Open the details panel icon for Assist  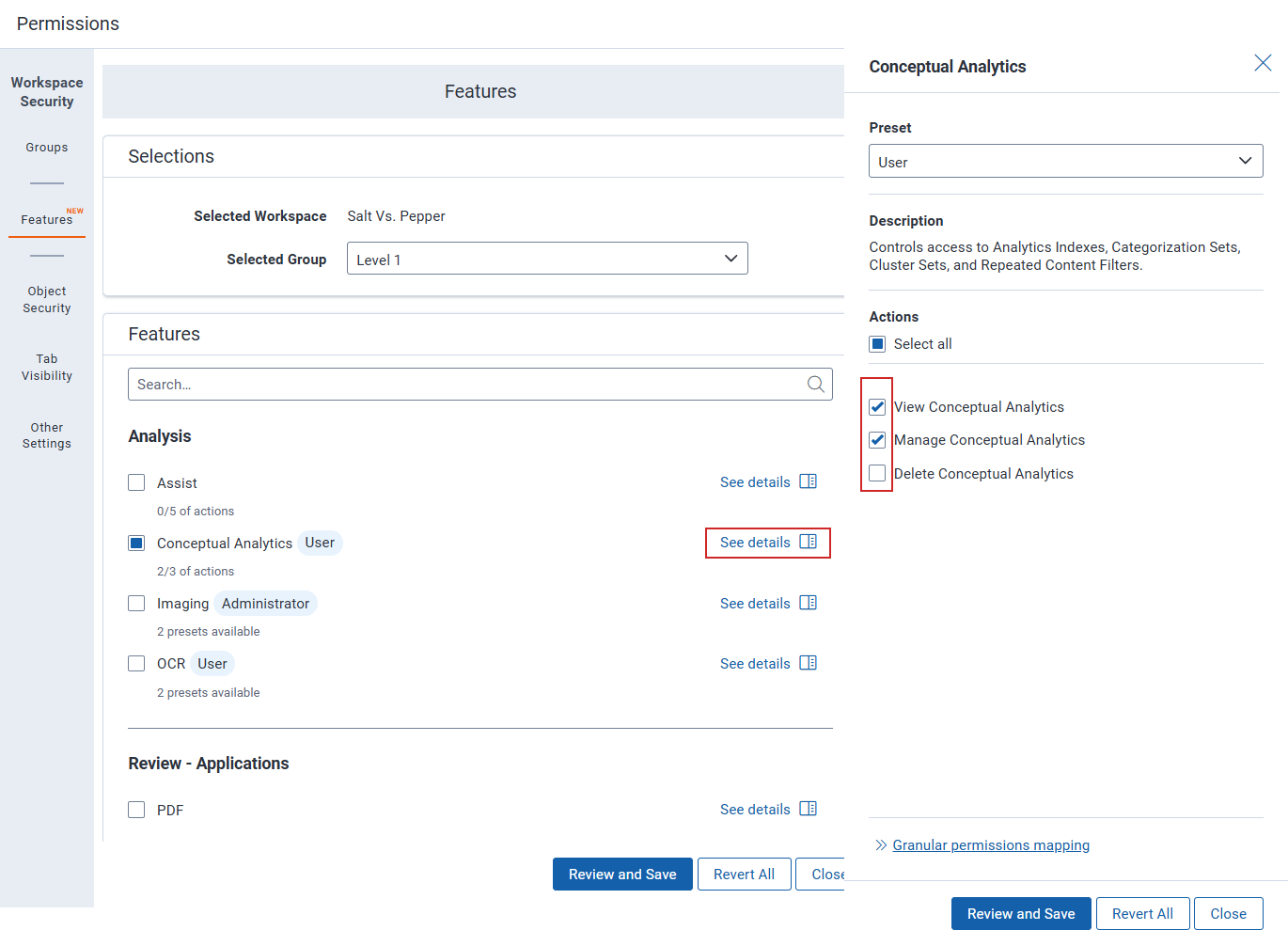pos(809,481)
